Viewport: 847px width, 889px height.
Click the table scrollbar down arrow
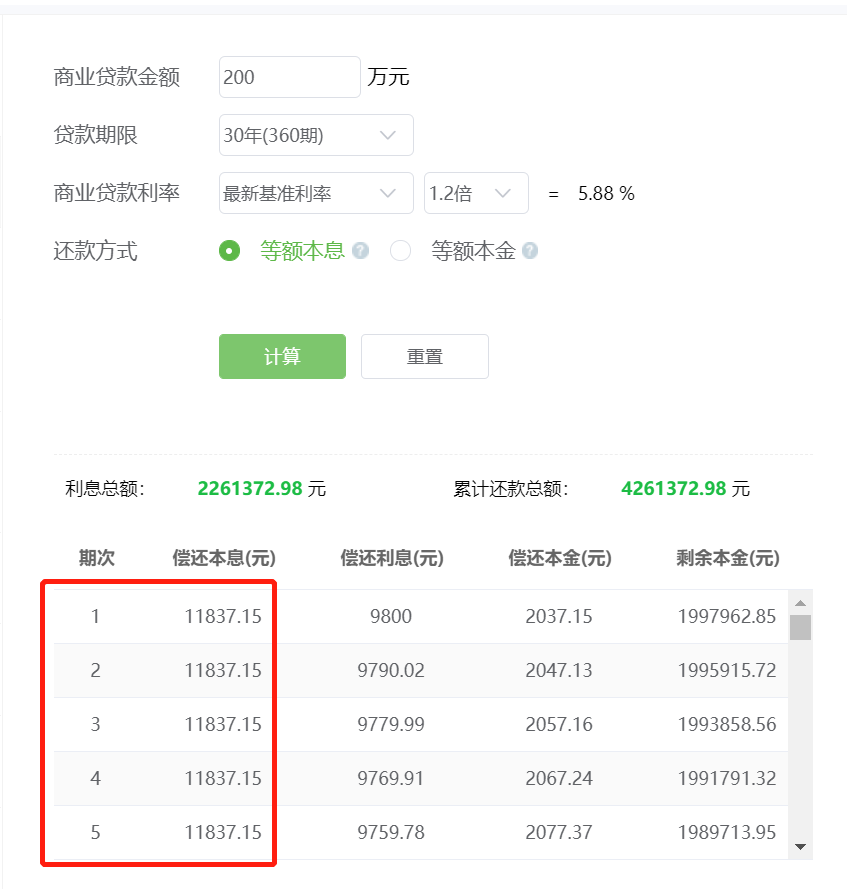click(x=801, y=847)
